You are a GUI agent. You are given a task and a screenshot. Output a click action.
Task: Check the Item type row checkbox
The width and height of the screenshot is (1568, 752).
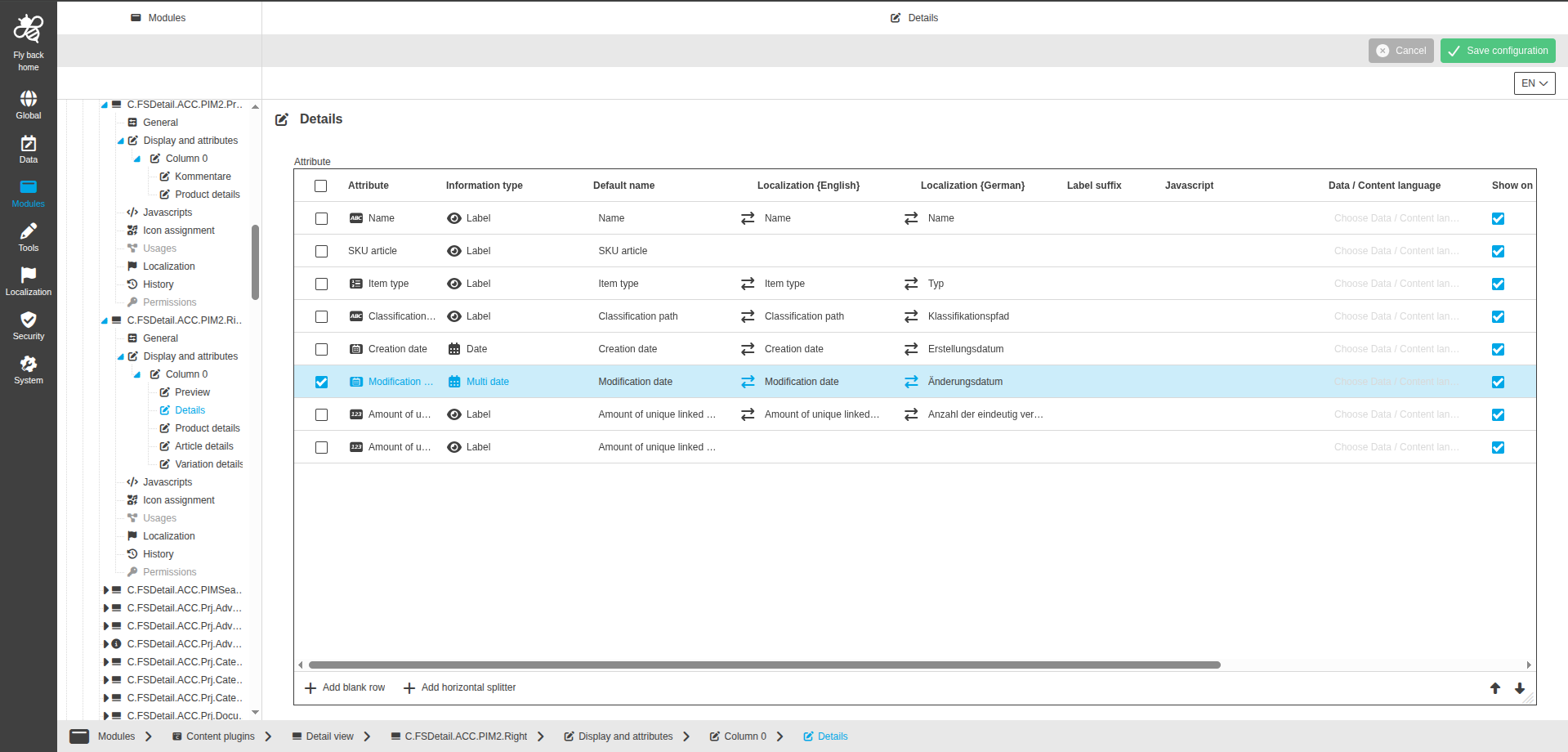click(321, 284)
